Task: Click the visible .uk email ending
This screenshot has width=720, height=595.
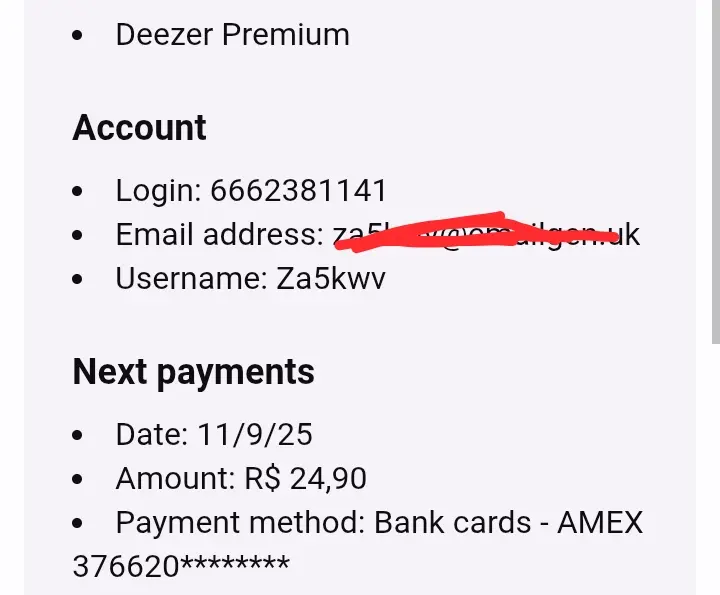Action: point(628,235)
